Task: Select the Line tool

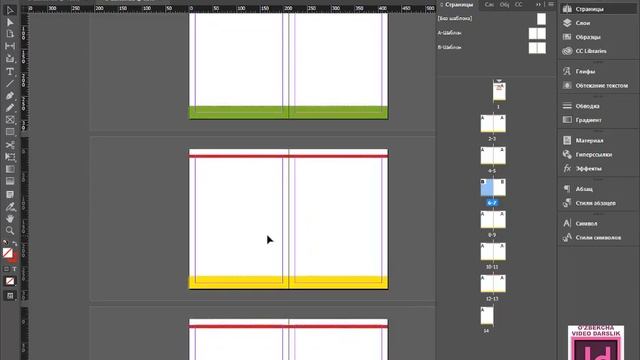Action: [10, 84]
